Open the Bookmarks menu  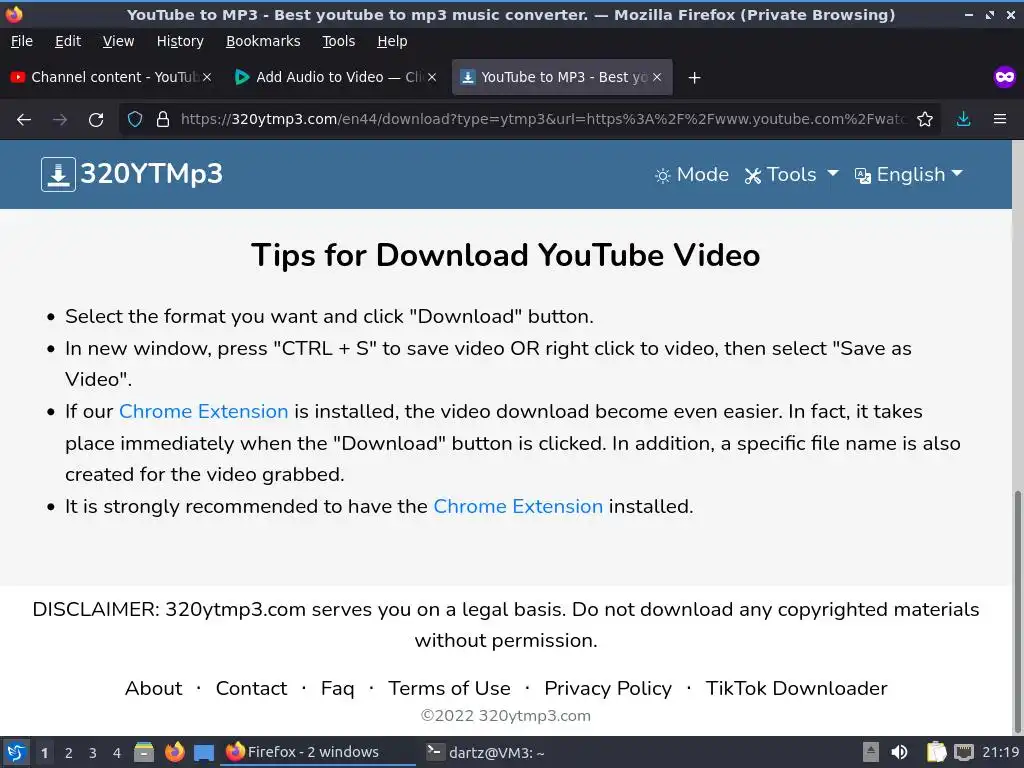pyautogui.click(x=263, y=41)
